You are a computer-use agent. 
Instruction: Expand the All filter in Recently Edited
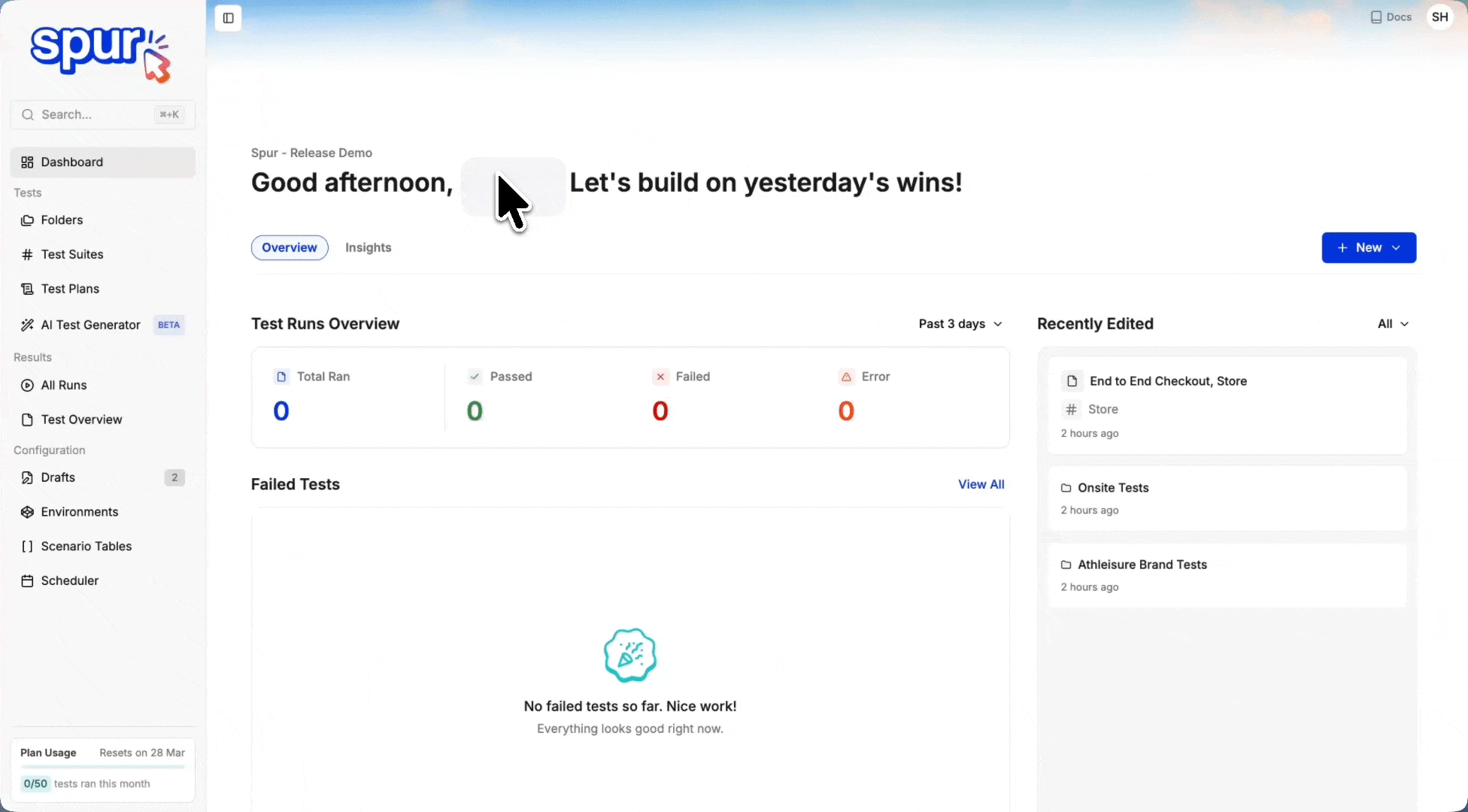click(1393, 323)
